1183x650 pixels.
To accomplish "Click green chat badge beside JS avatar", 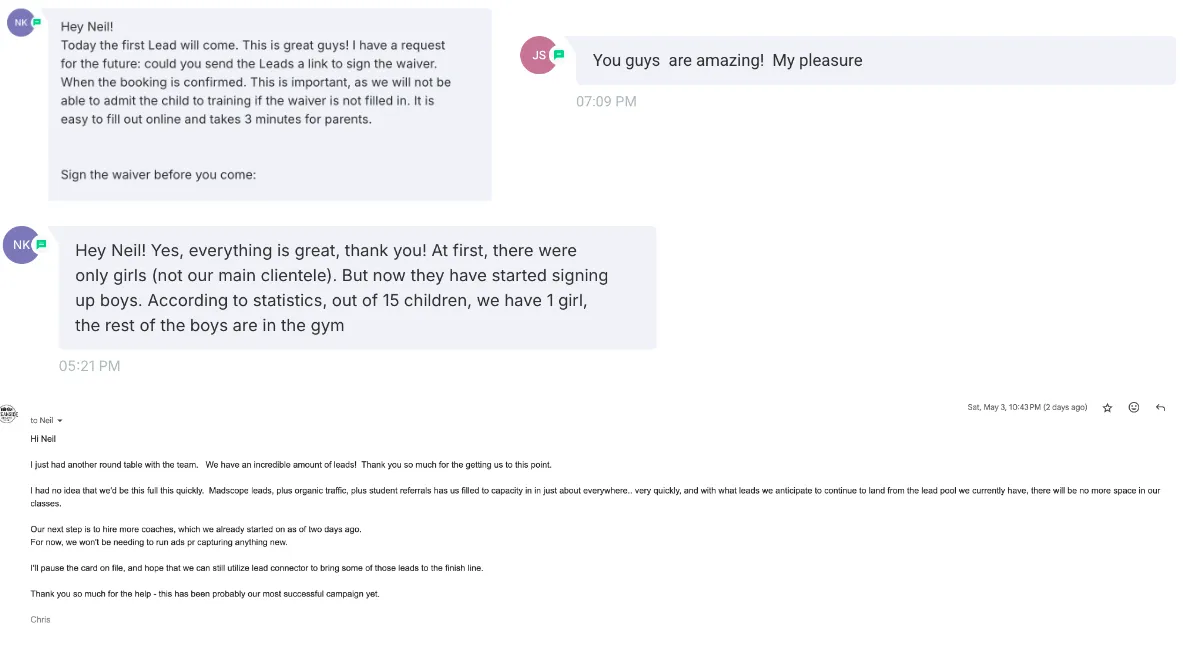I will [559, 54].
